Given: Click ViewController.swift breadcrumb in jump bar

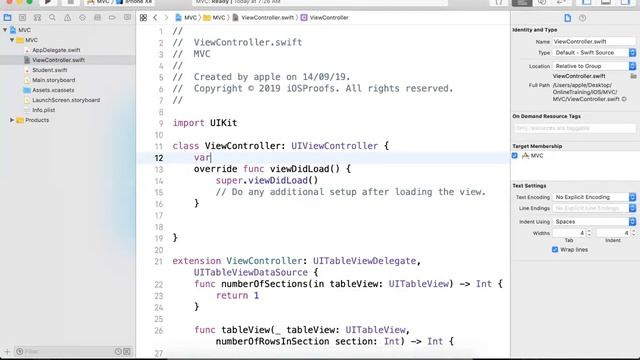Looking at the screenshot, I should click(x=263, y=18).
